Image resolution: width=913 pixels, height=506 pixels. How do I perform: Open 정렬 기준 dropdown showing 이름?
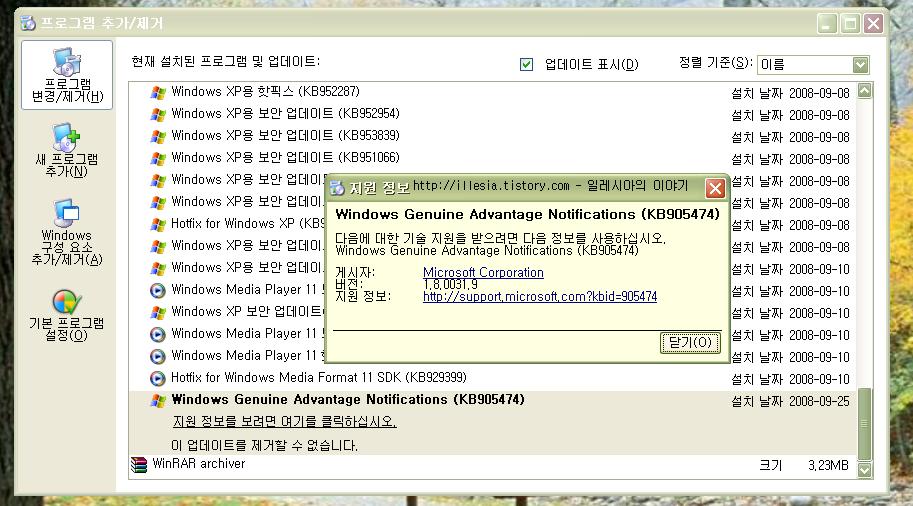[813, 65]
